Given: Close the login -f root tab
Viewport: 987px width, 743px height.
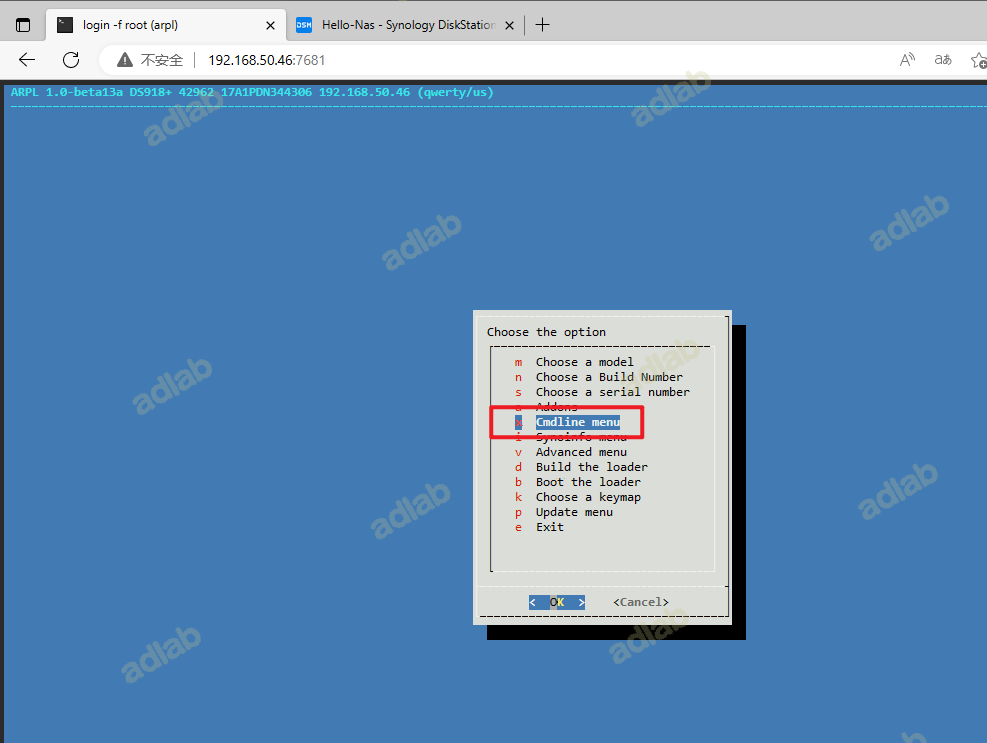Looking at the screenshot, I should [270, 25].
